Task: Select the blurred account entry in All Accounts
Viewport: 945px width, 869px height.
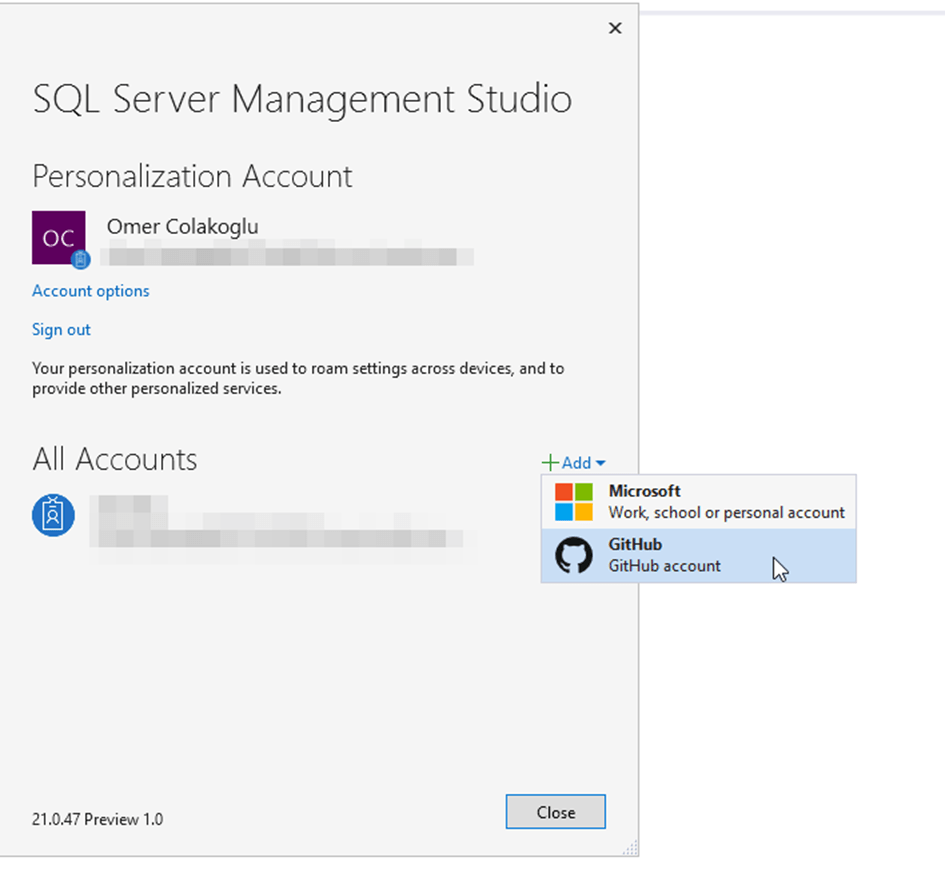Action: pos(280,525)
